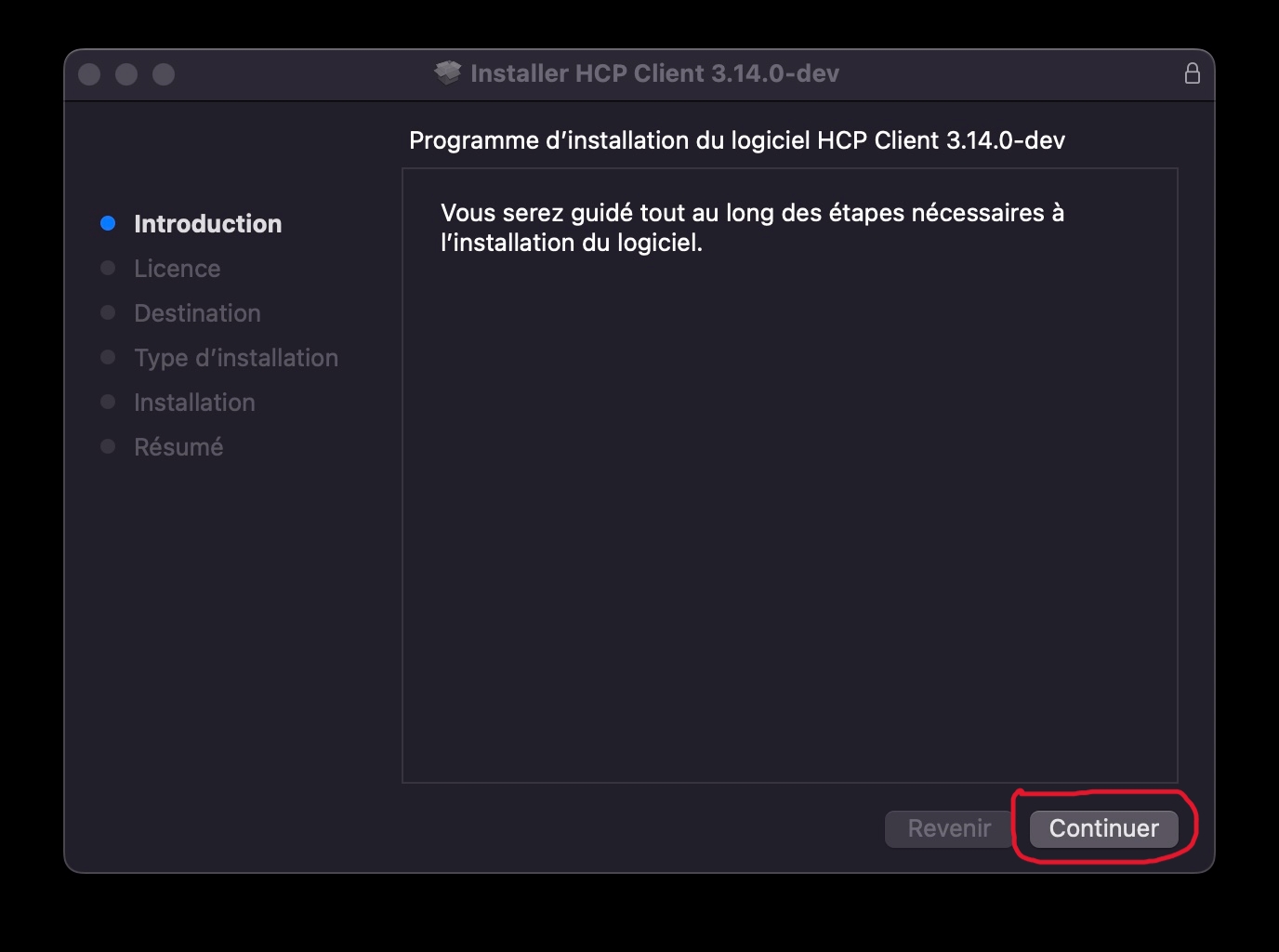Viewport: 1279px width, 952px height.
Task: Click the Continuer button
Action: pos(1103,828)
